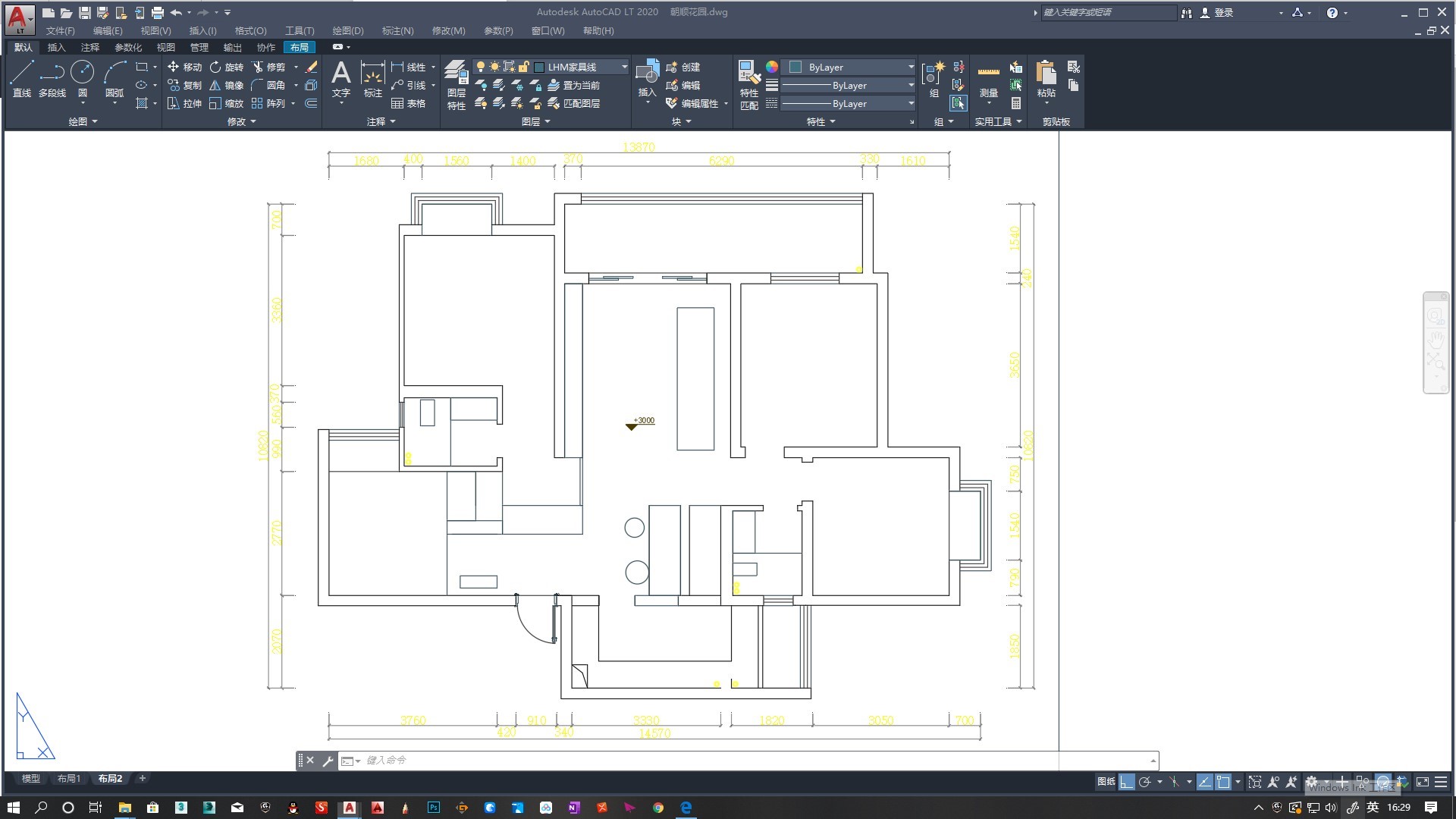The height and width of the screenshot is (819, 1456).
Task: Insert a Table (表格)
Action: point(408,103)
